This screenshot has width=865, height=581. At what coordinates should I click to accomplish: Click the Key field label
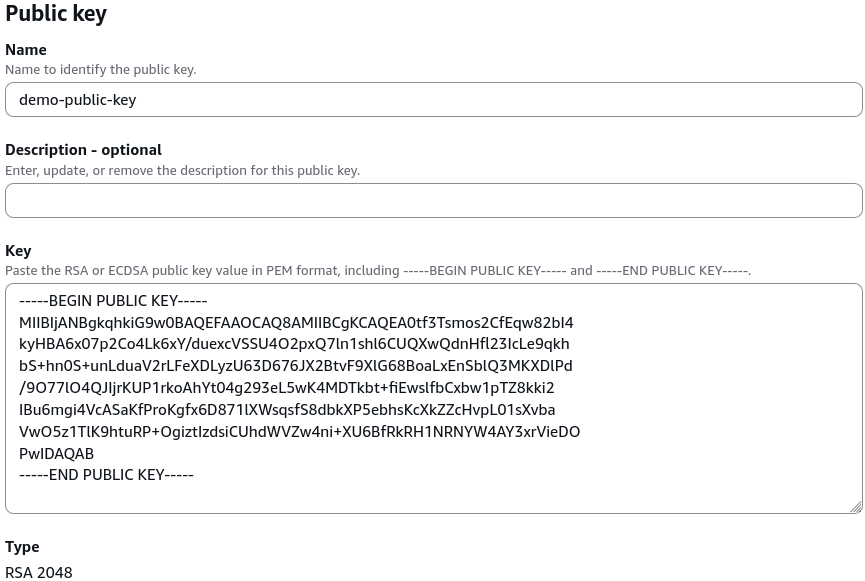(18, 251)
